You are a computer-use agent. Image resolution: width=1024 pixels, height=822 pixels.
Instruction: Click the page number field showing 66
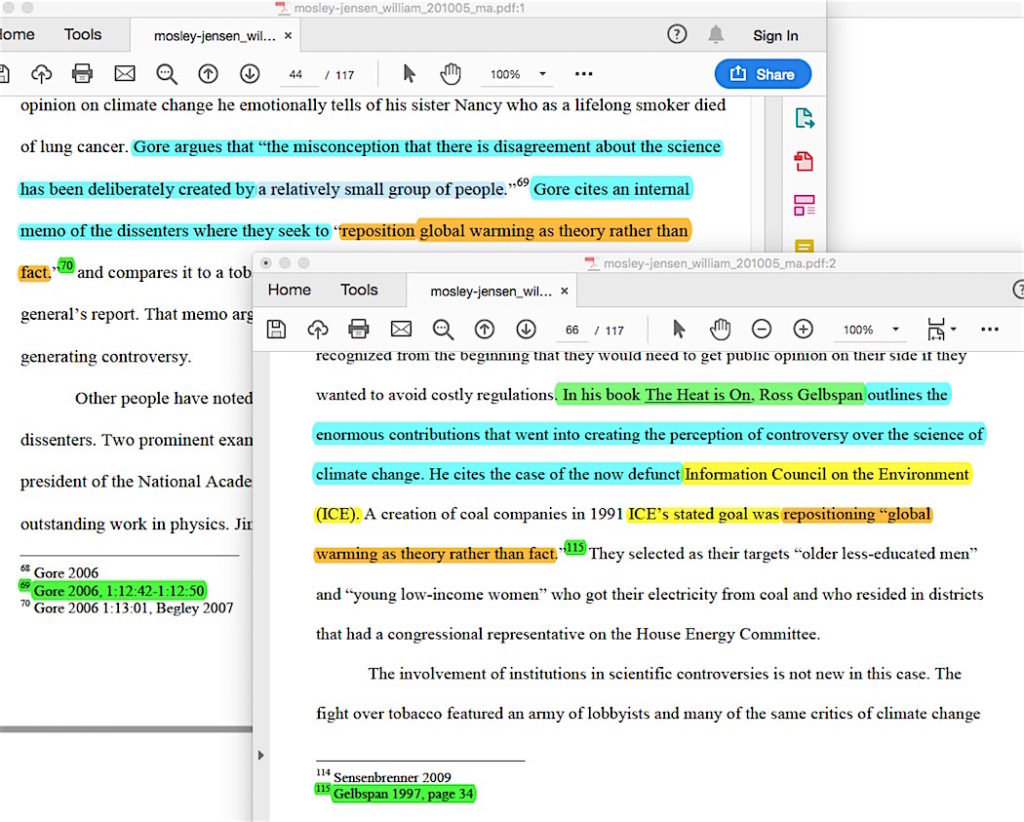pyautogui.click(x=572, y=330)
